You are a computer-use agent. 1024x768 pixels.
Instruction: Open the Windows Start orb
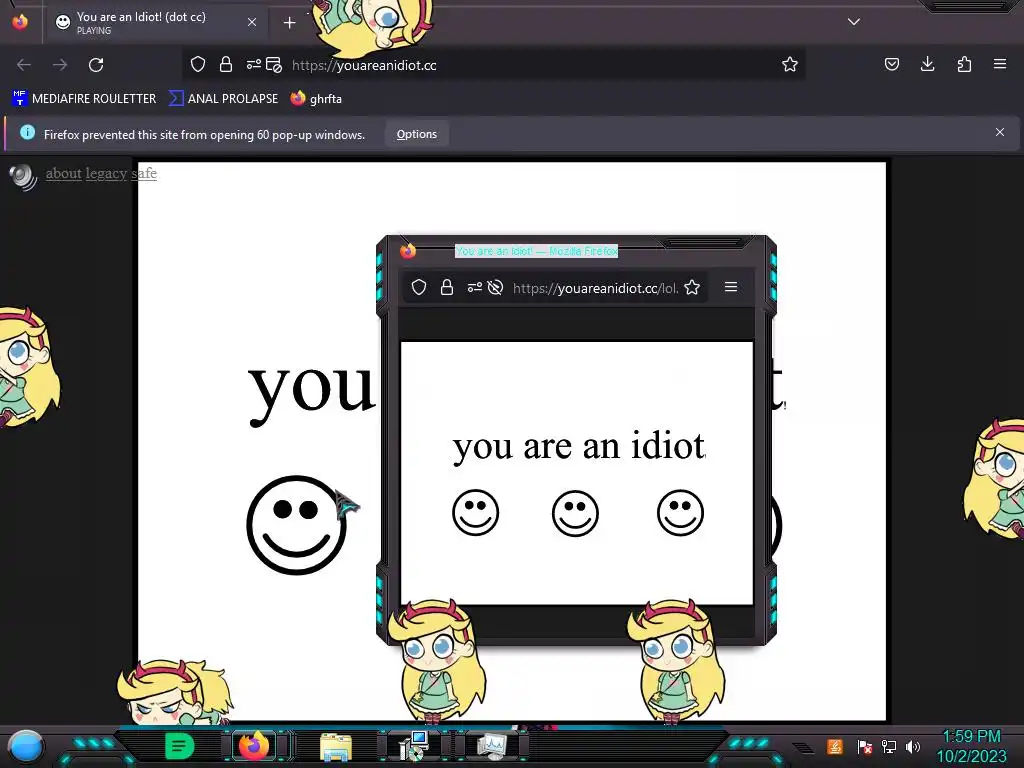click(x=26, y=747)
